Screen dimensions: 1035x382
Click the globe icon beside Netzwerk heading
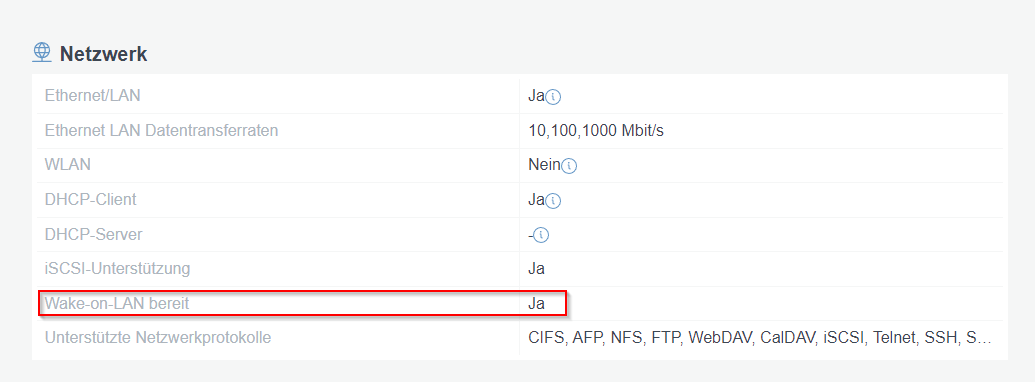pos(42,52)
